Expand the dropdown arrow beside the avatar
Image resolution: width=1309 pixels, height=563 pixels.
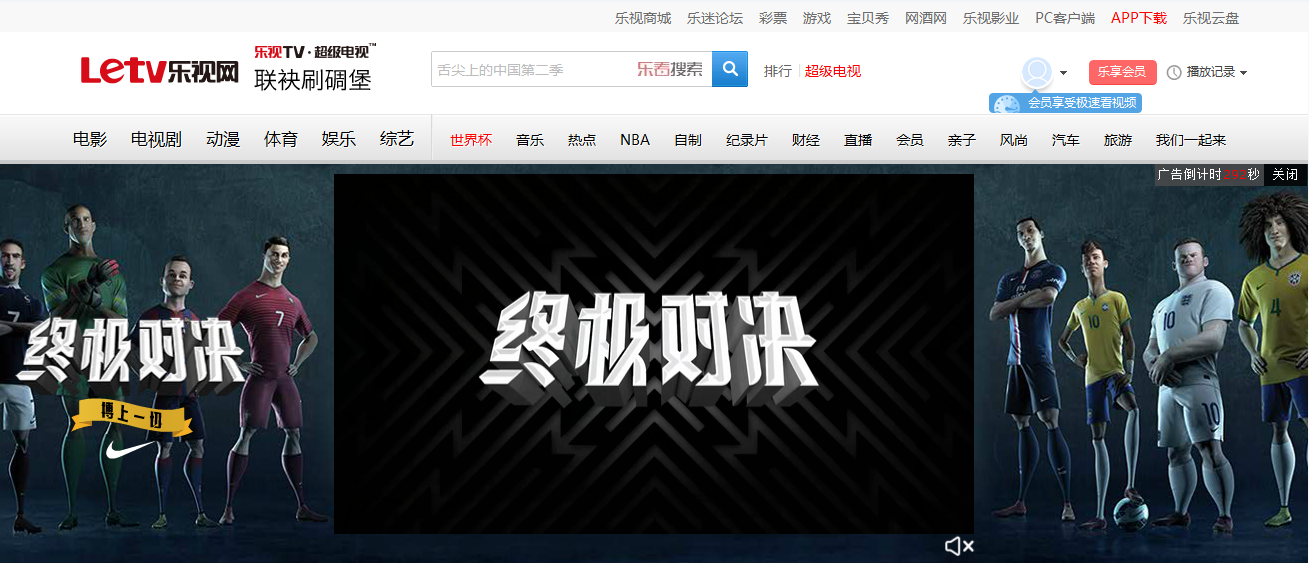click(1063, 73)
